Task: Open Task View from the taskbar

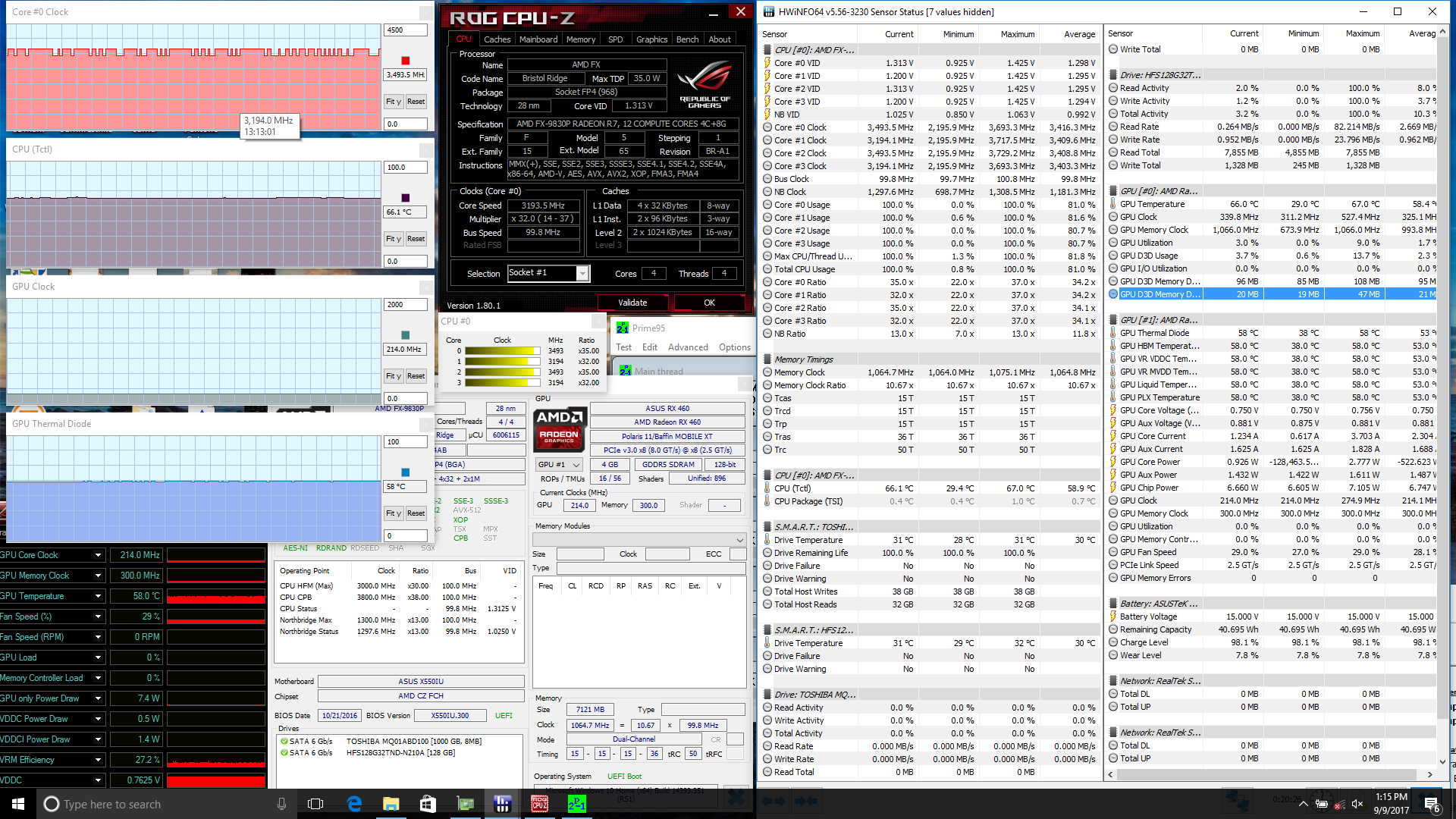Action: coord(315,804)
